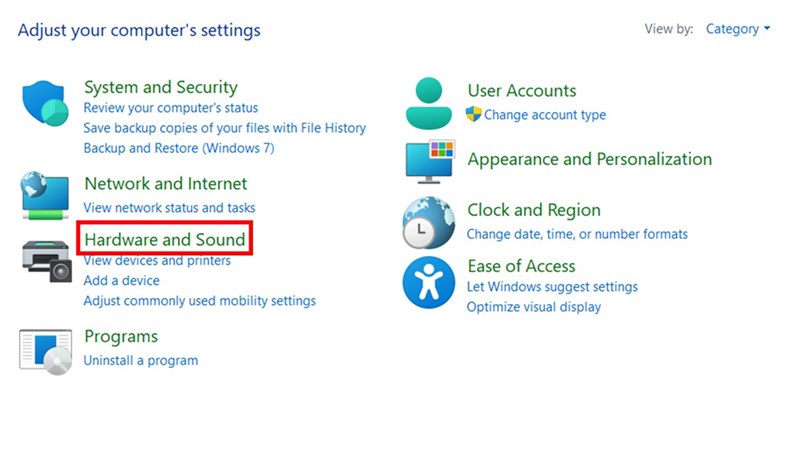Select Change date, time, or number formats
This screenshot has height=450, width=800.
[x=577, y=234]
